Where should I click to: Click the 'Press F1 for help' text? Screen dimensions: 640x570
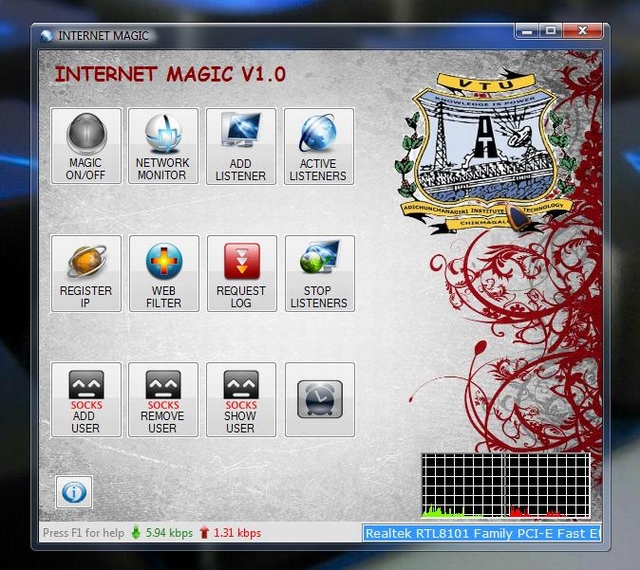[x=83, y=533]
